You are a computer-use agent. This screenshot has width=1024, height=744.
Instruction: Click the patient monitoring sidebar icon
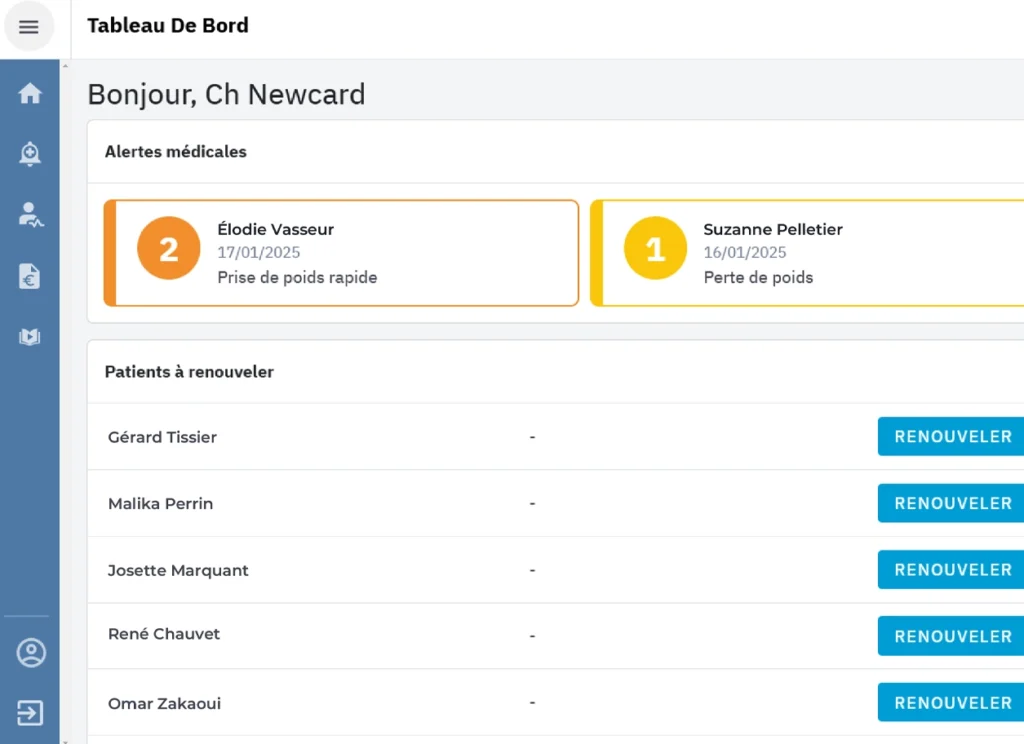click(x=29, y=213)
